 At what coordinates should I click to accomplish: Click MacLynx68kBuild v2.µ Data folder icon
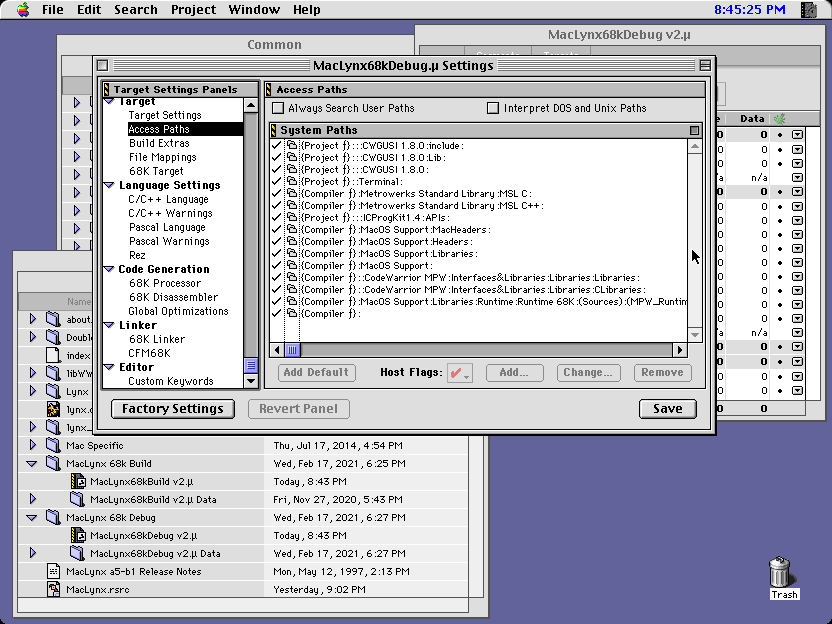(77, 499)
